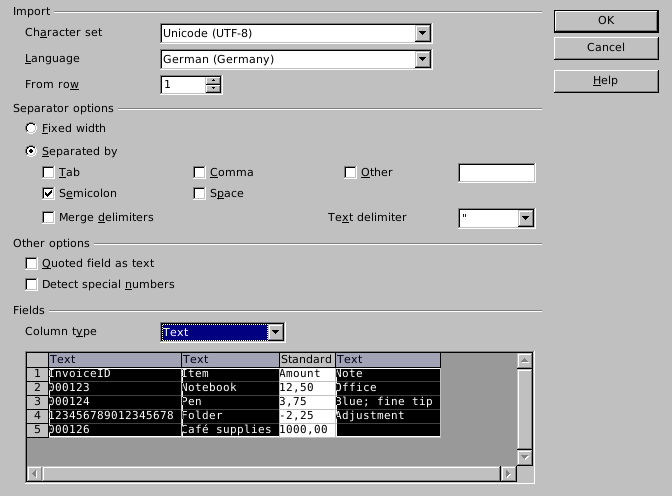The image size is (672, 496).
Task: Click the '-2,25' amount cell
Action: click(x=307, y=415)
